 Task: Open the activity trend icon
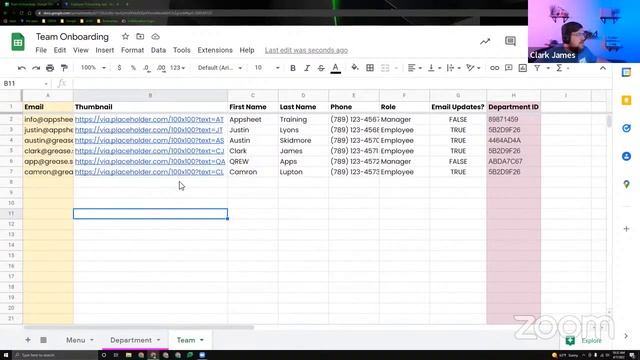point(485,41)
